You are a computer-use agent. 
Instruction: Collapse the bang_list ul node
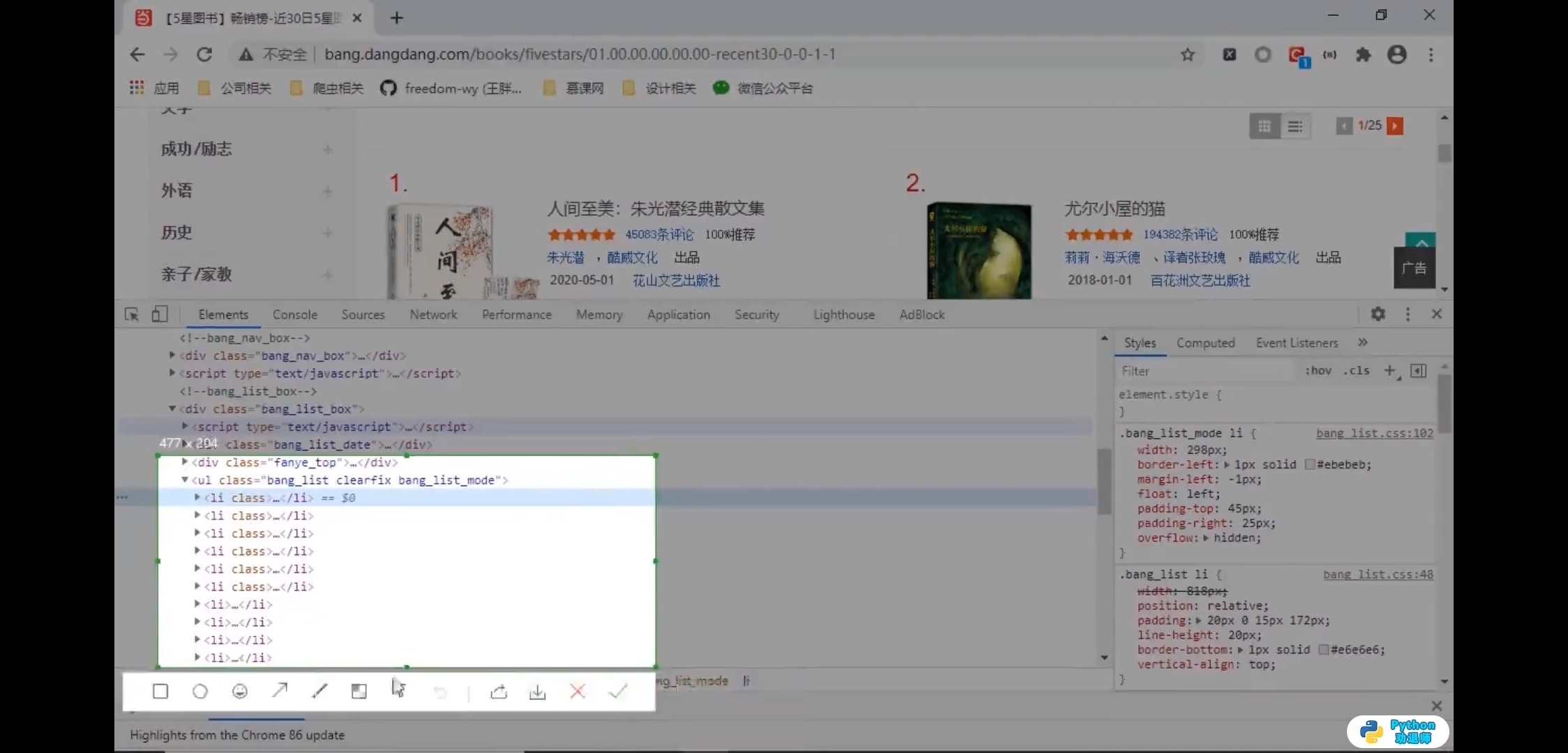click(185, 480)
